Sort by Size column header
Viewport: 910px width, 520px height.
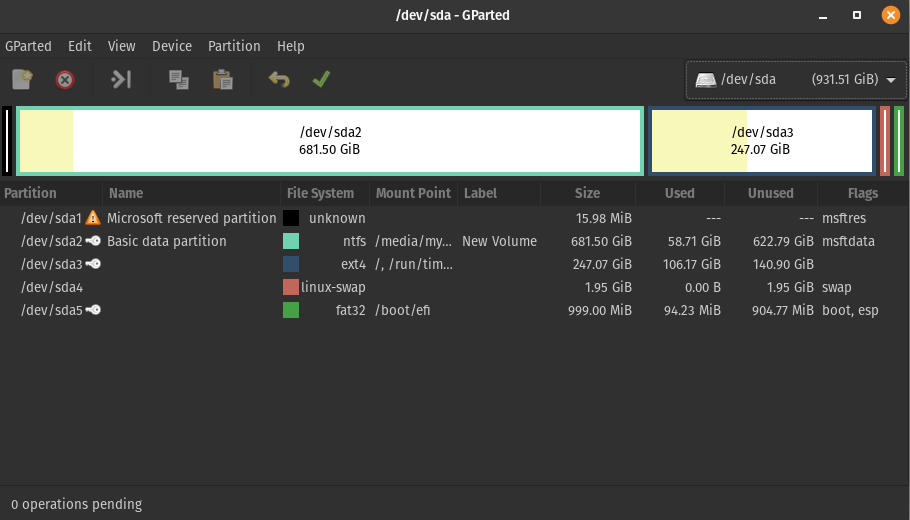pos(588,193)
